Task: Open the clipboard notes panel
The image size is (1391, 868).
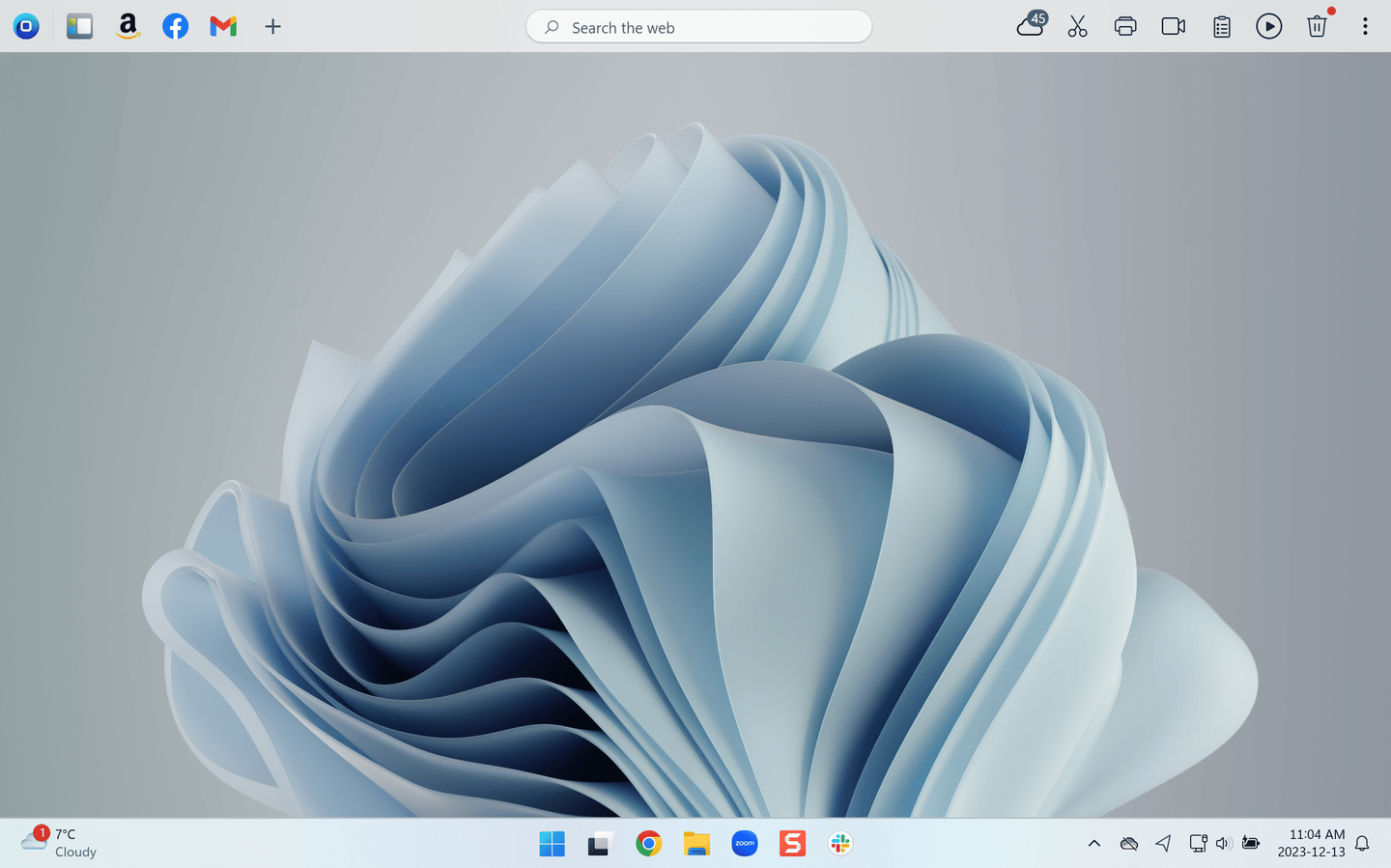Action: pos(1220,26)
